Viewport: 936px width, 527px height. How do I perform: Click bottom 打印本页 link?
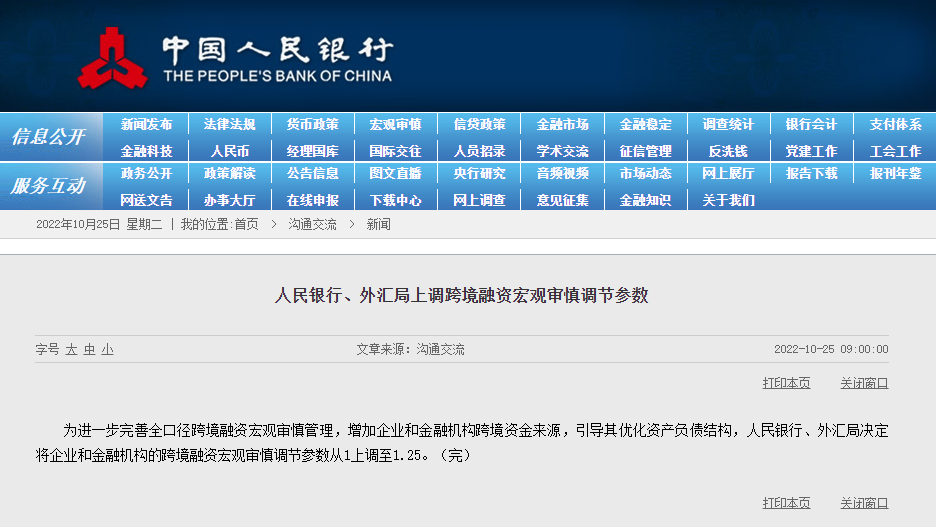point(786,503)
